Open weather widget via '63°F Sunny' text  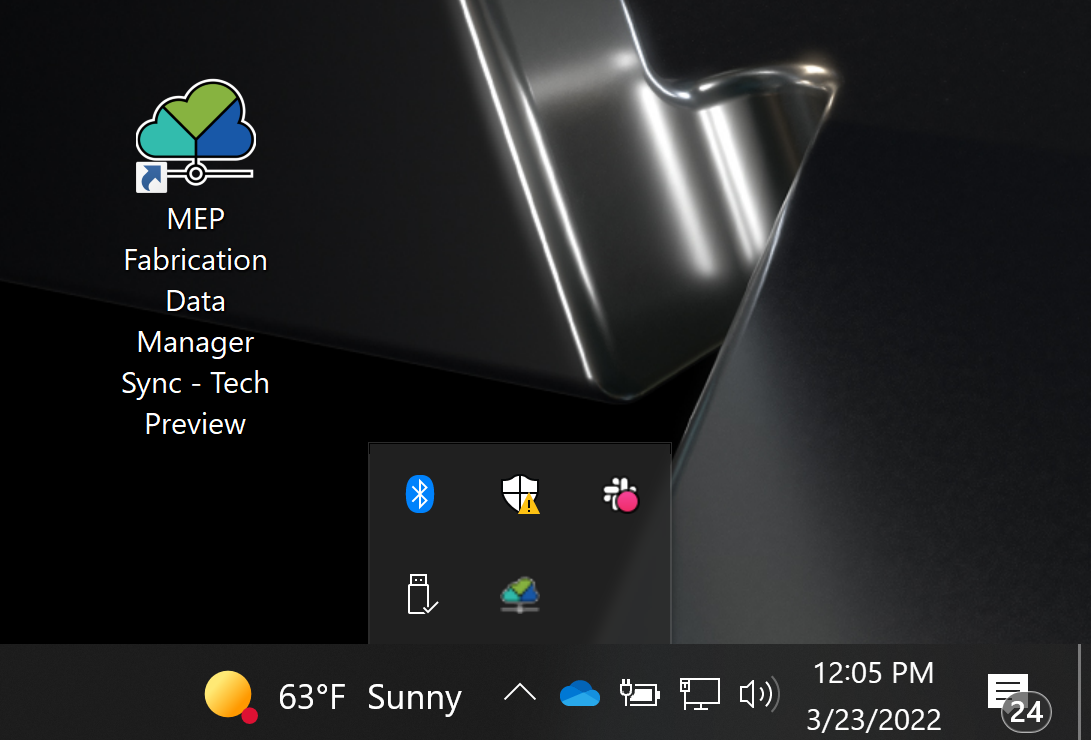pos(370,697)
